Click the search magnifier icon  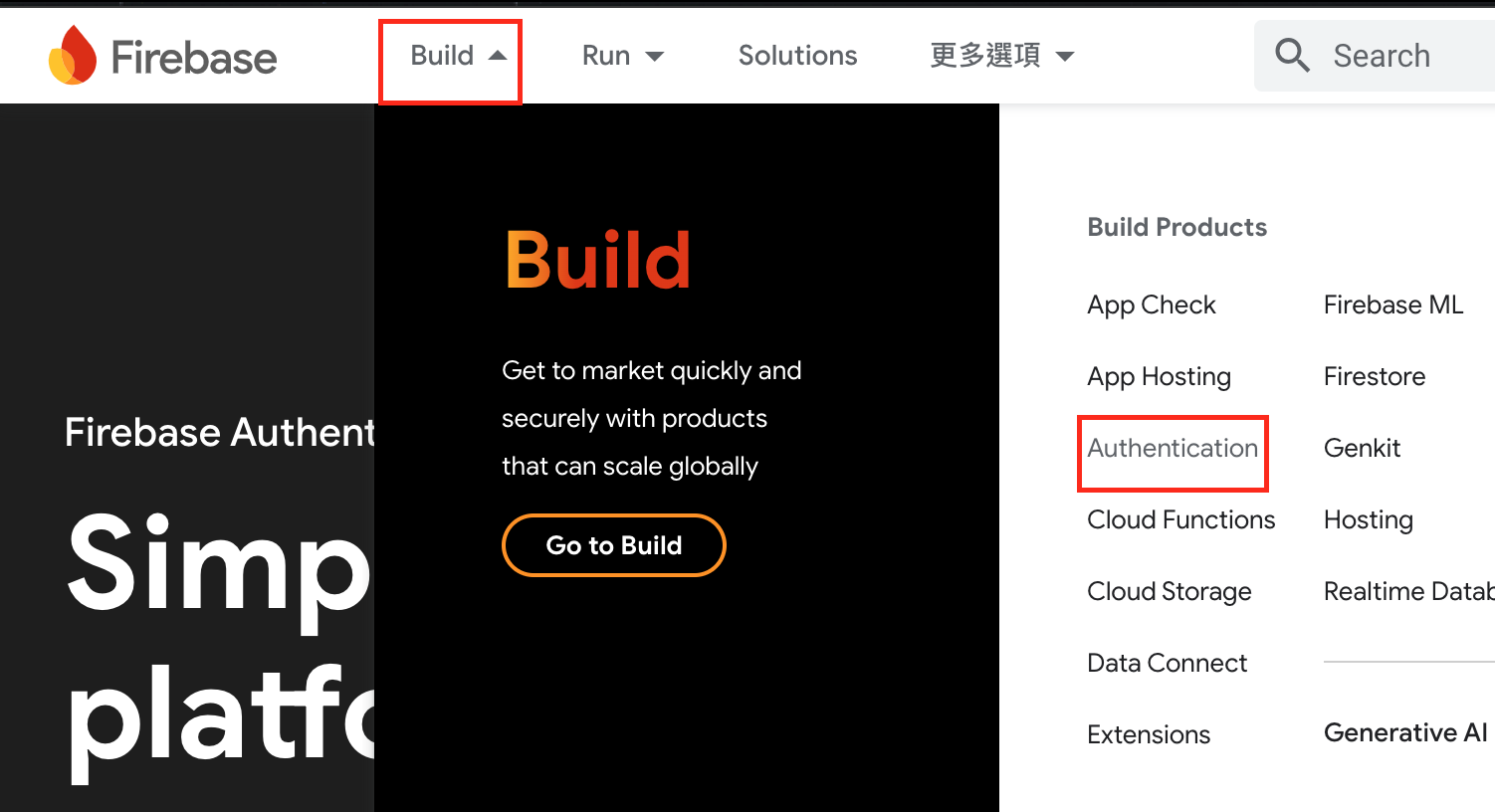pos(1292,56)
